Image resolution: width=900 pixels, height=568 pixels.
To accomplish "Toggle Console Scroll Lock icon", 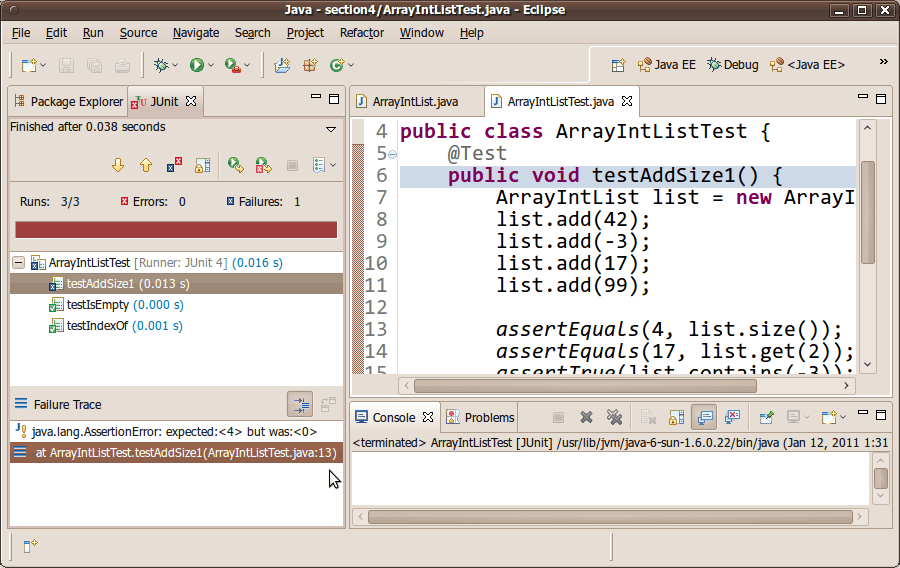I will (x=676, y=417).
